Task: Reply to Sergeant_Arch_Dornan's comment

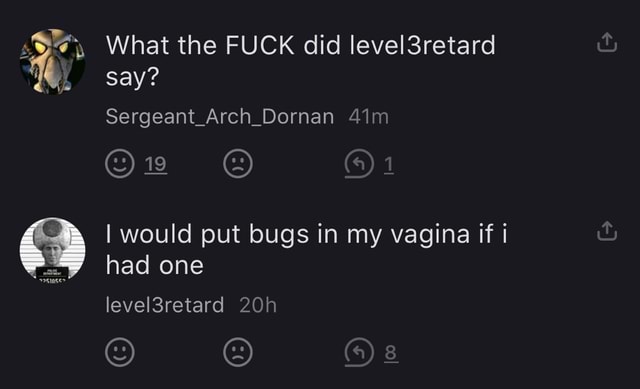Action: coord(359,164)
